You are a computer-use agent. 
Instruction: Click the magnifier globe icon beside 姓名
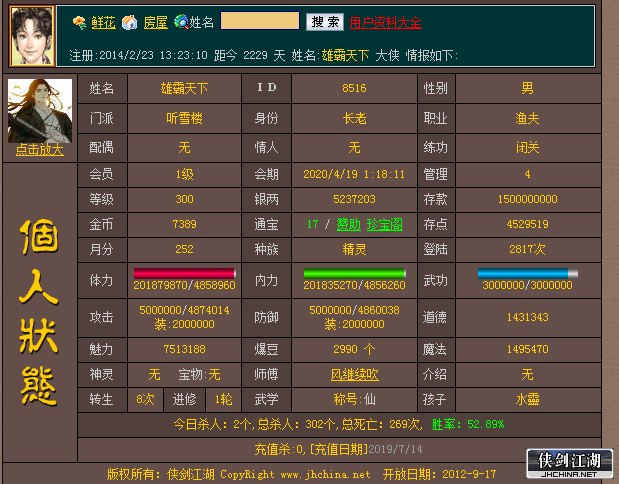point(182,23)
